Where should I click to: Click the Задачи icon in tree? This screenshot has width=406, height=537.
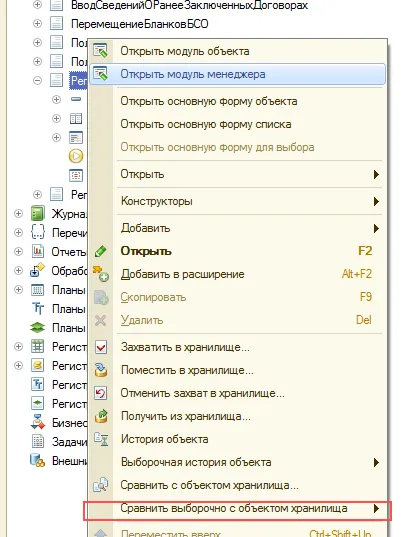pyautogui.click(x=38, y=441)
